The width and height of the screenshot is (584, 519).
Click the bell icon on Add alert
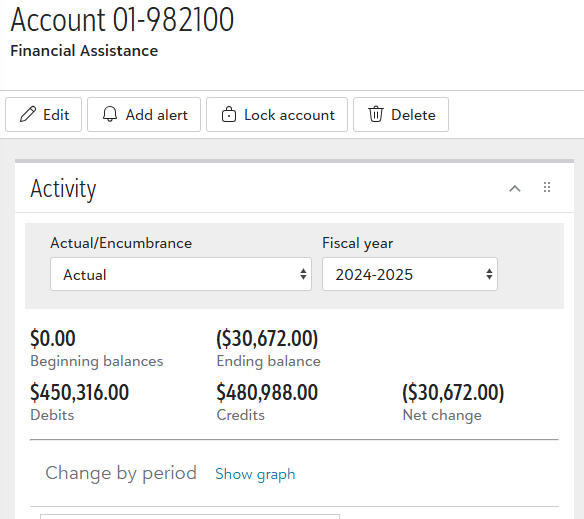point(110,114)
